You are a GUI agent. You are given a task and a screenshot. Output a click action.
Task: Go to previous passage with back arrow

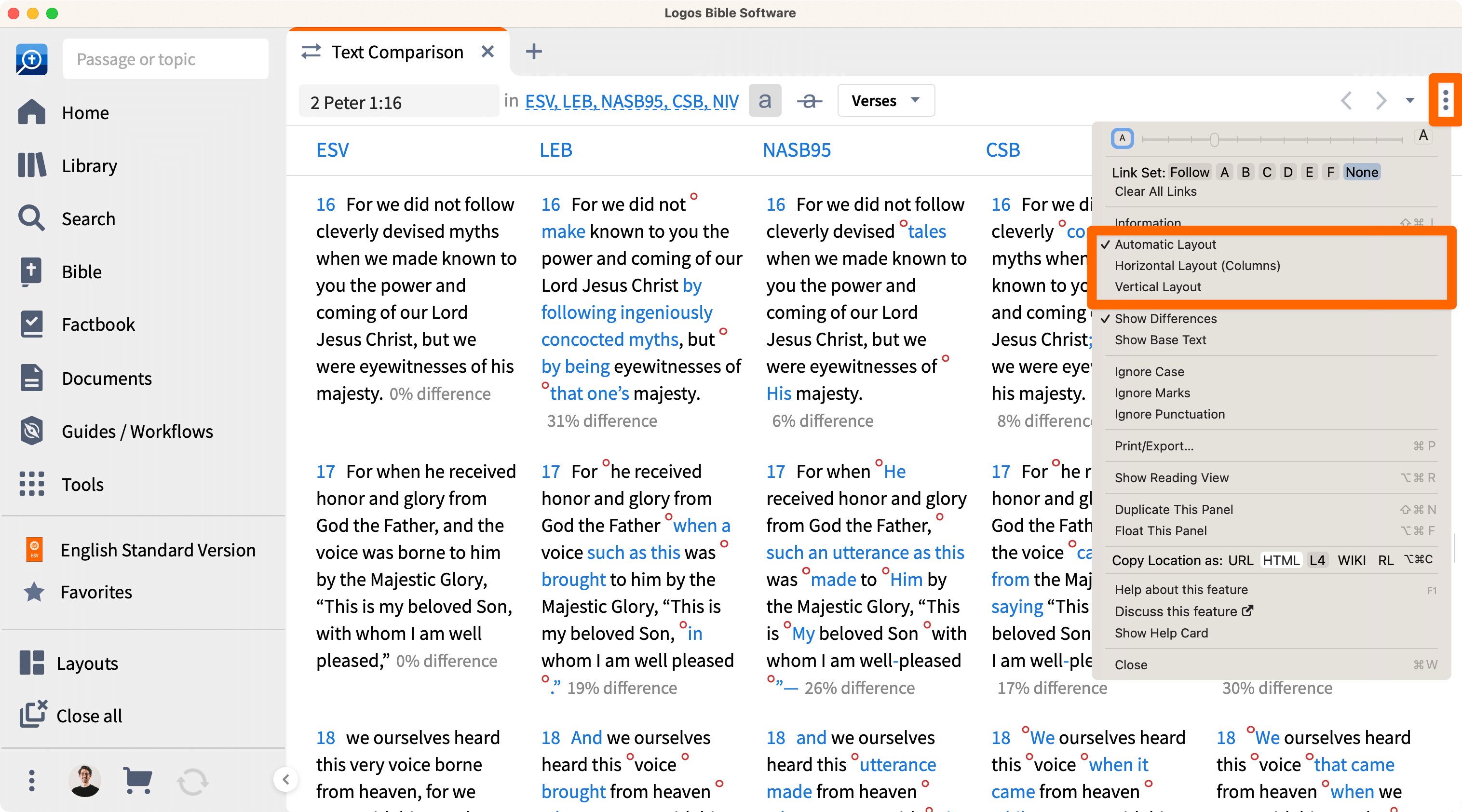(x=1346, y=100)
